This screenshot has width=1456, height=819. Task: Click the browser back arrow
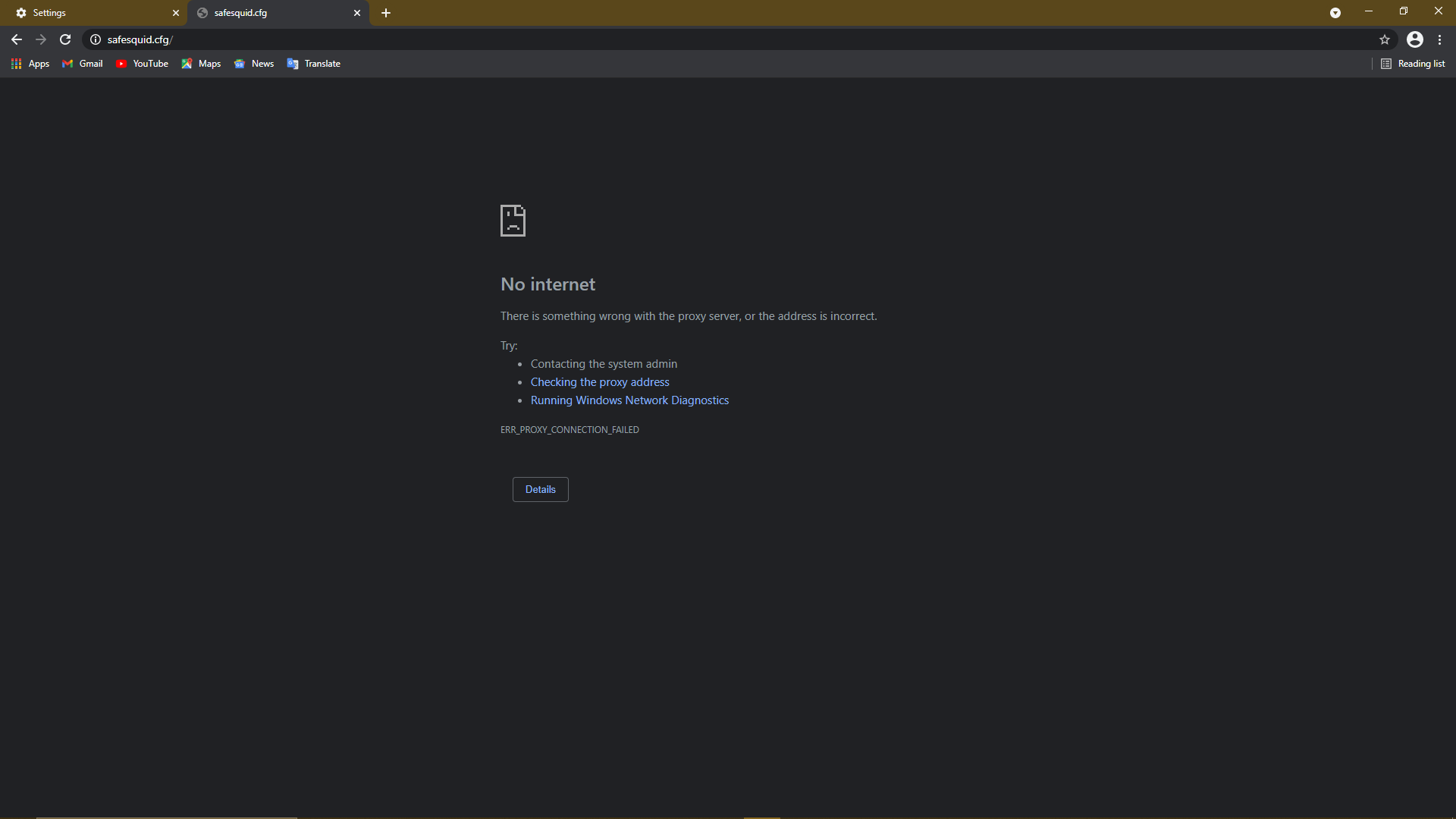click(x=17, y=39)
